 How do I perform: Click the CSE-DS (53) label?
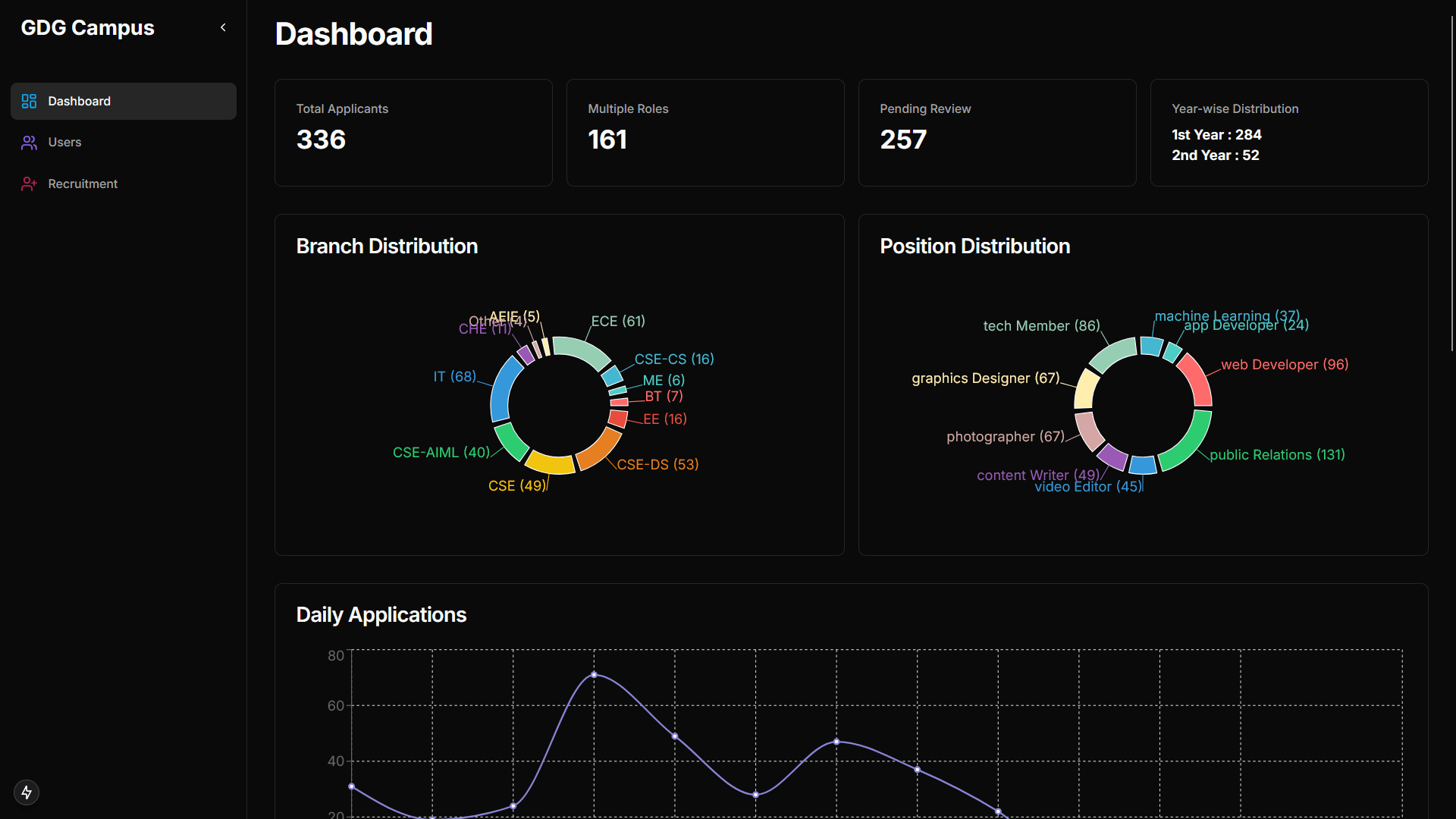pyautogui.click(x=657, y=465)
